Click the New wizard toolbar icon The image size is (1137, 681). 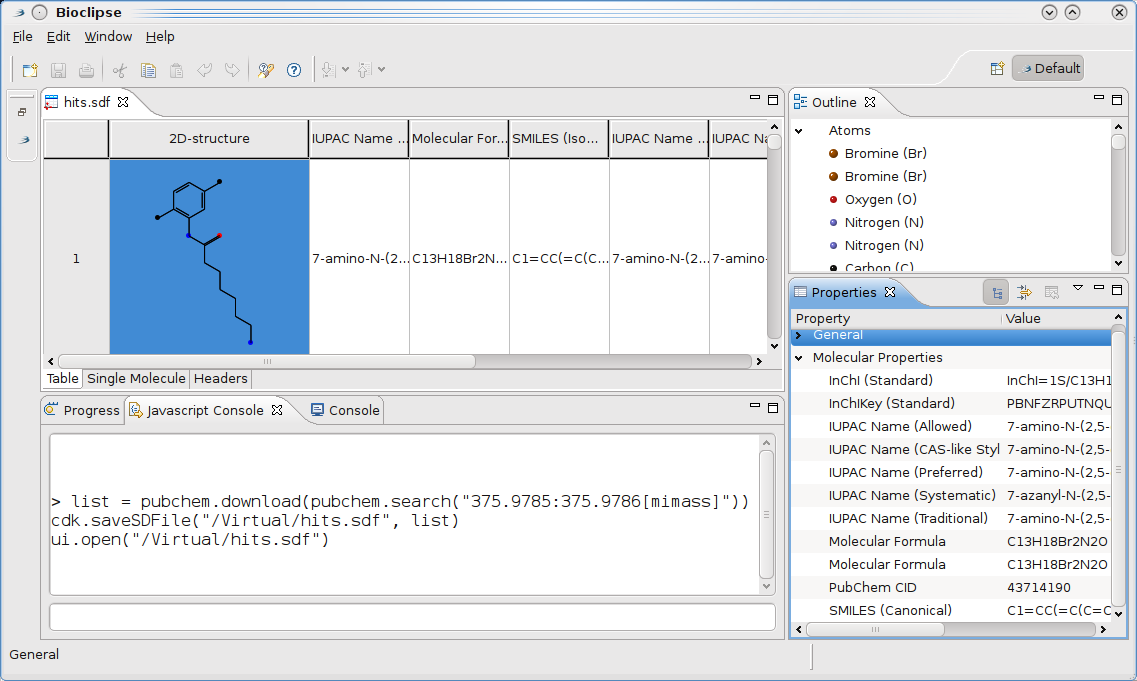(30, 70)
